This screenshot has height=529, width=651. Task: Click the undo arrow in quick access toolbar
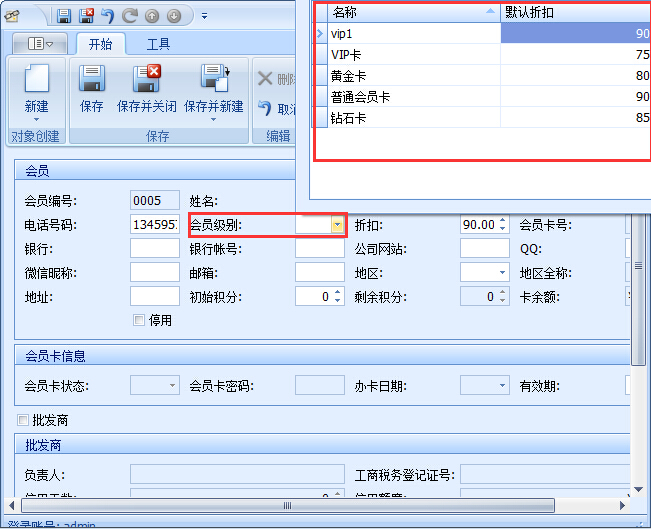tap(108, 16)
